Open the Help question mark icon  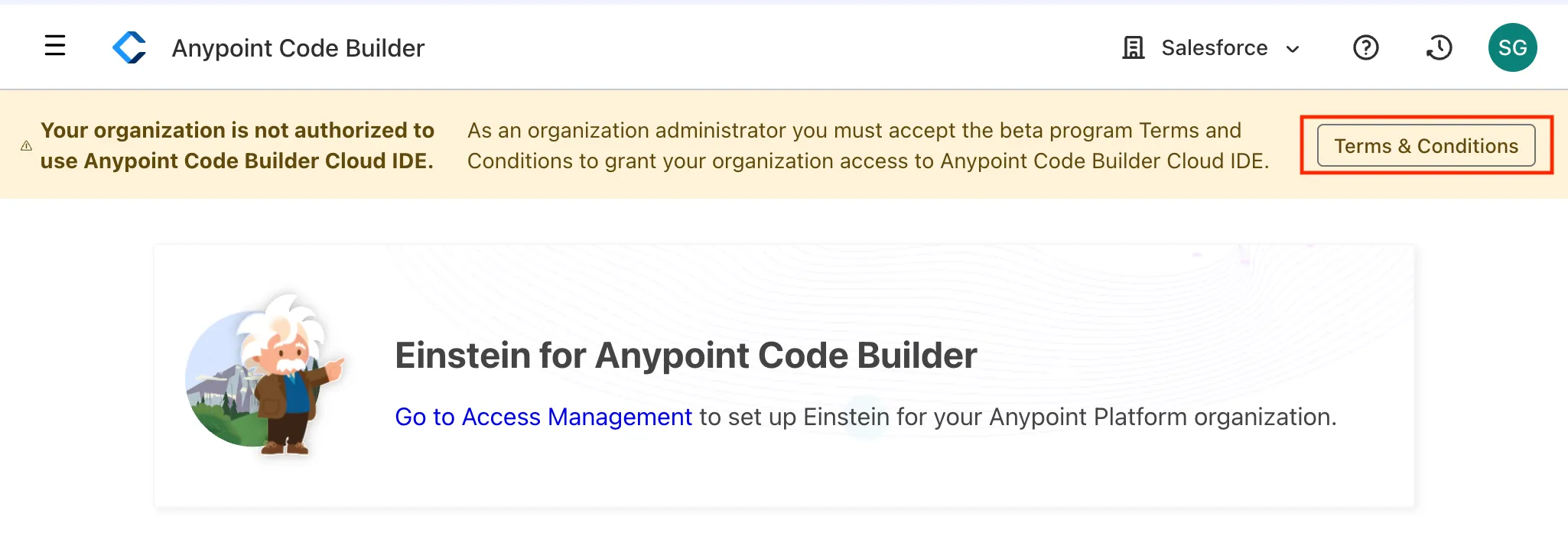tap(1365, 47)
